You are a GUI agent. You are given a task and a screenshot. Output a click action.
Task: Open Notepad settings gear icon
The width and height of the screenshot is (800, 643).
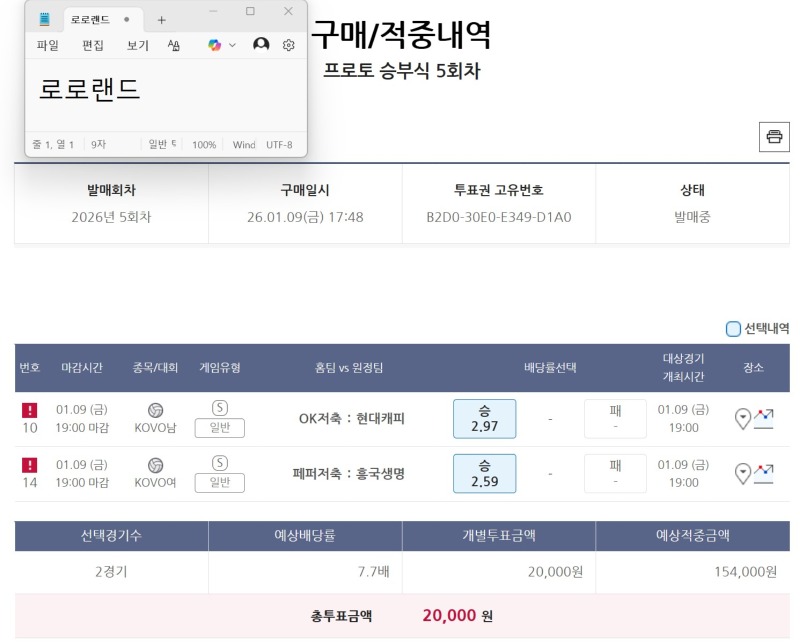point(288,45)
